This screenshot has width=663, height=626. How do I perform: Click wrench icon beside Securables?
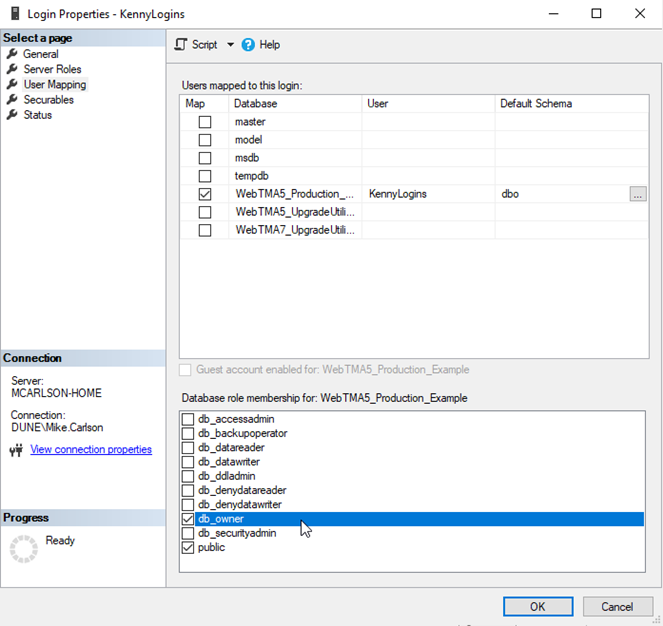(12, 100)
